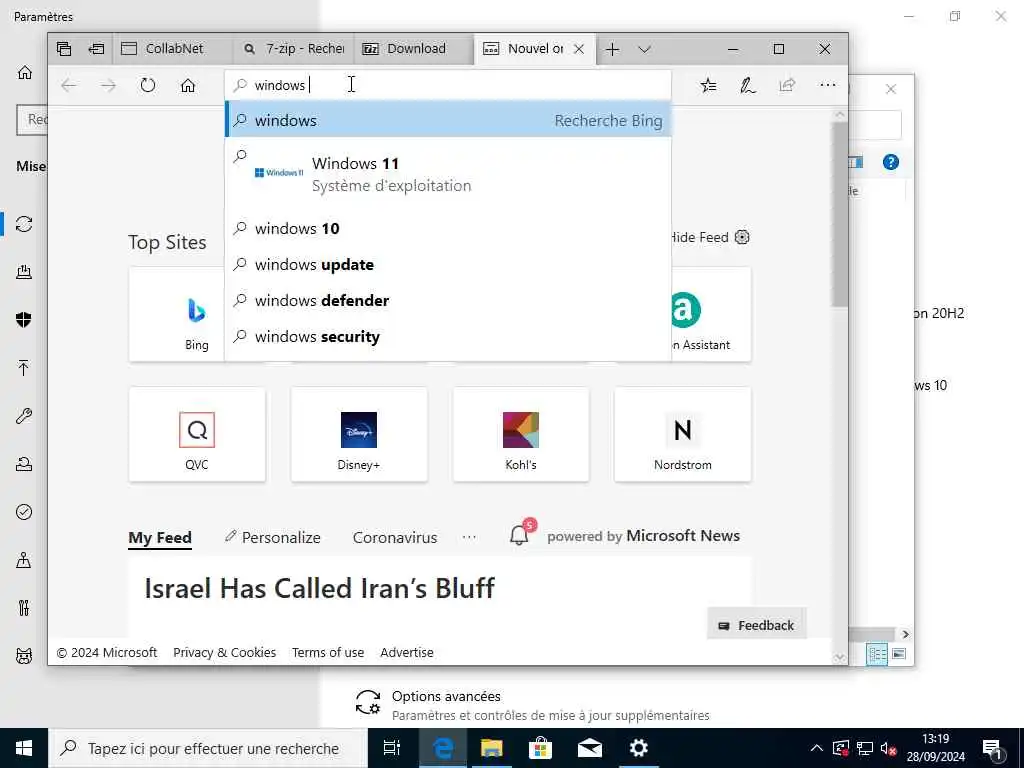Open the Bing top site tile

[177, 314]
